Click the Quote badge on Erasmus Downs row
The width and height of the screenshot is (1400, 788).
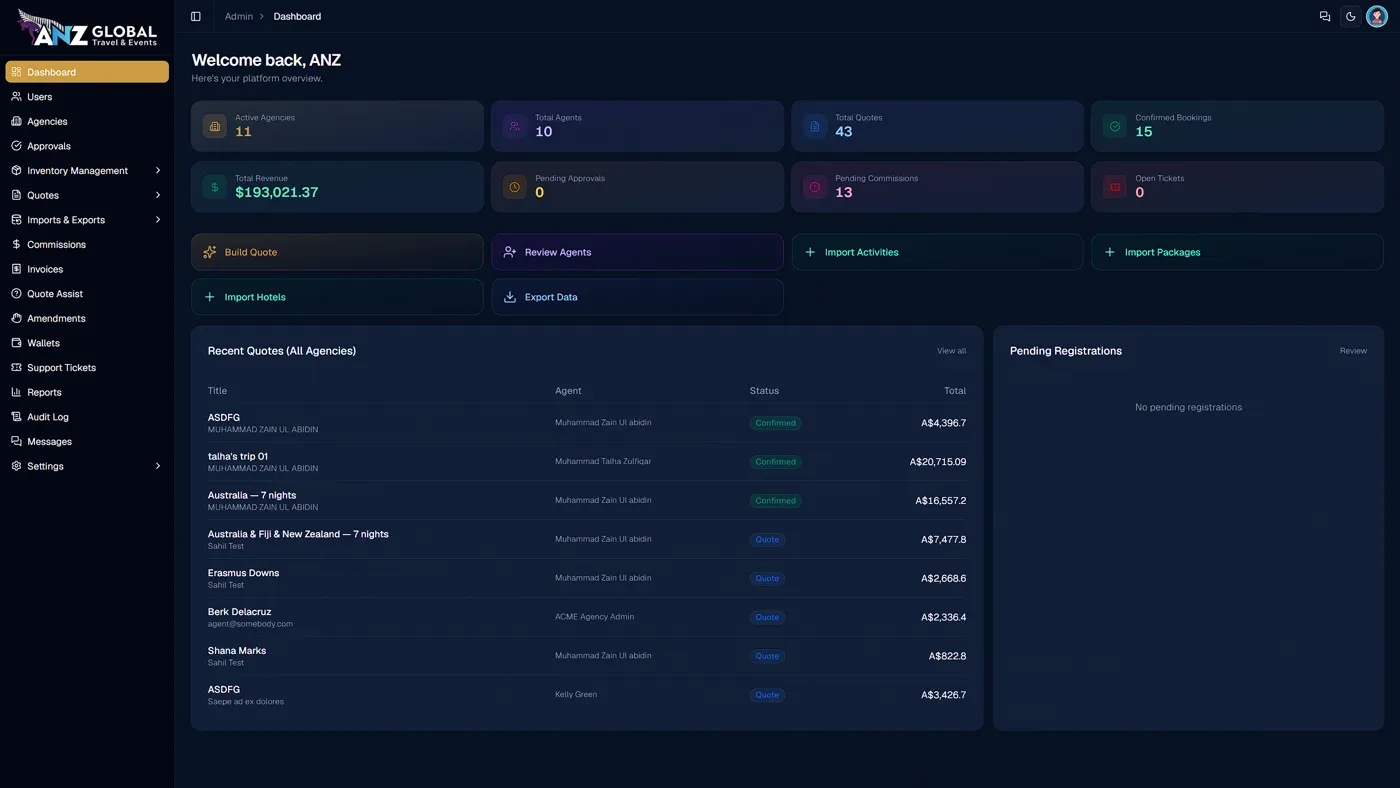tap(767, 578)
